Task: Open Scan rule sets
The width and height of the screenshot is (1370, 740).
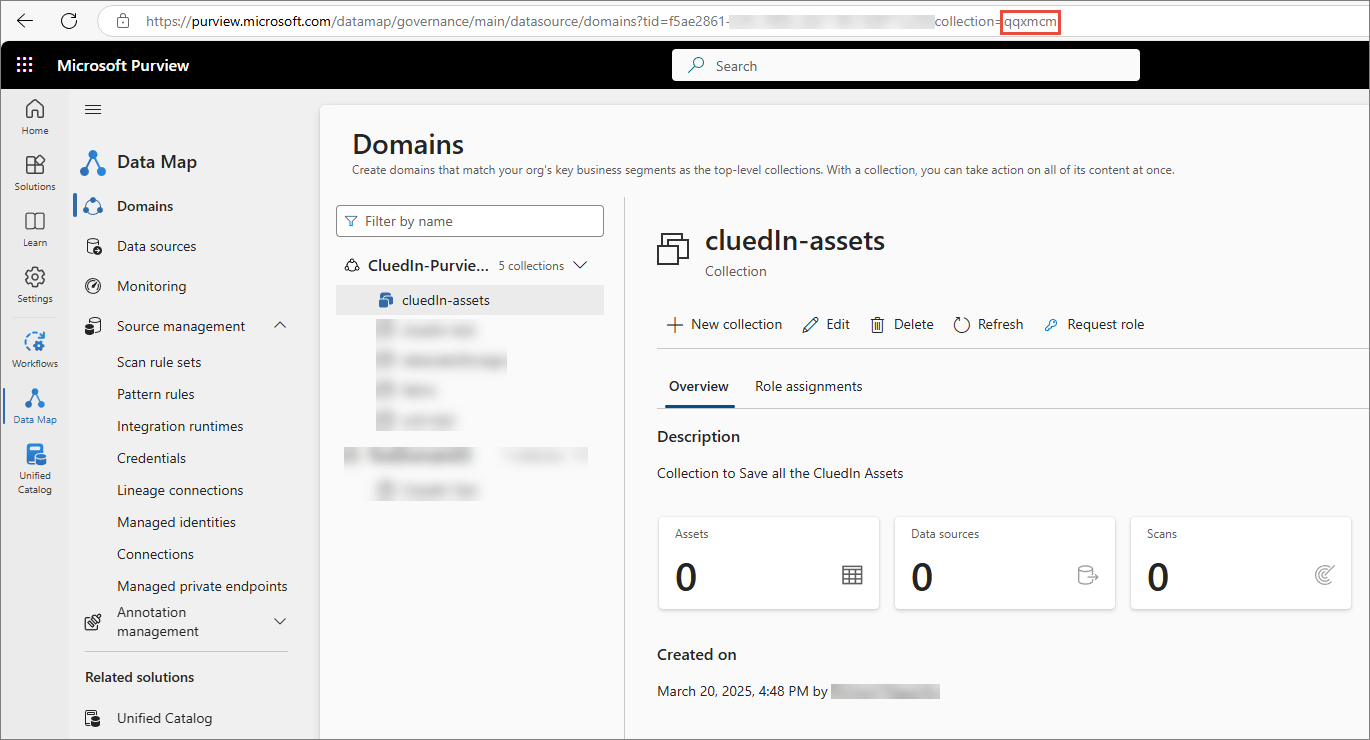Action: pyautogui.click(x=159, y=362)
